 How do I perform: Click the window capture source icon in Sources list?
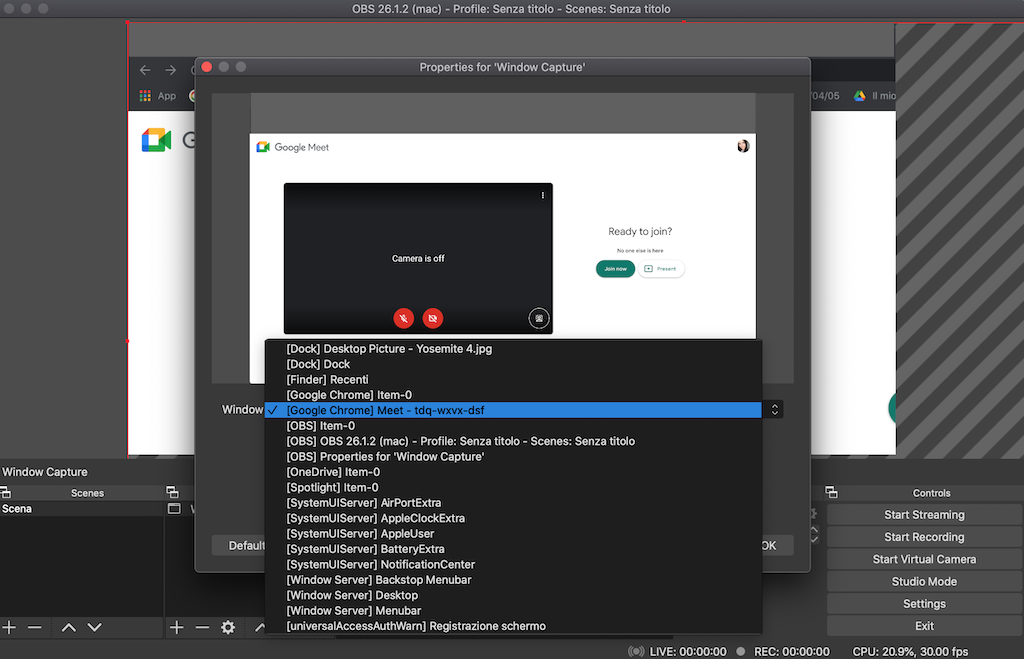point(174,509)
